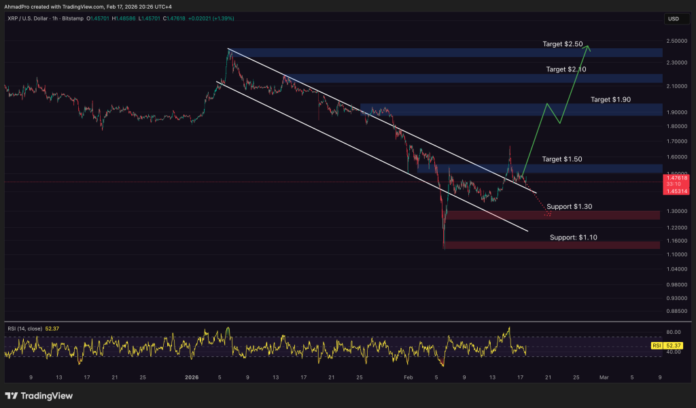Click the green arrowhead at Target $2.50

click(588, 46)
